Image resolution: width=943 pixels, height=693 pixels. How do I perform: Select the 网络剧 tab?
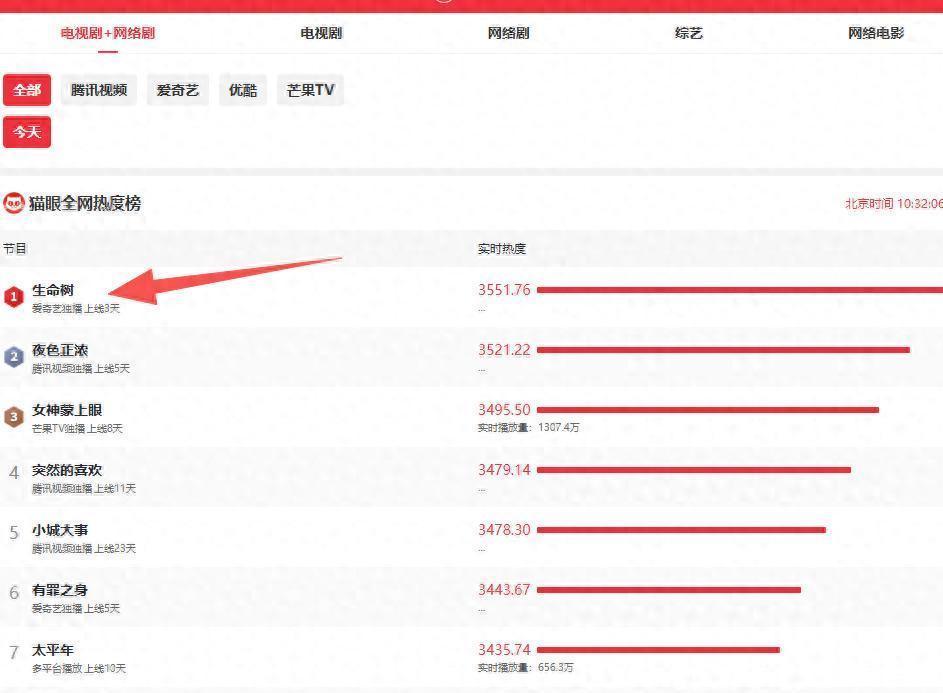(508, 33)
